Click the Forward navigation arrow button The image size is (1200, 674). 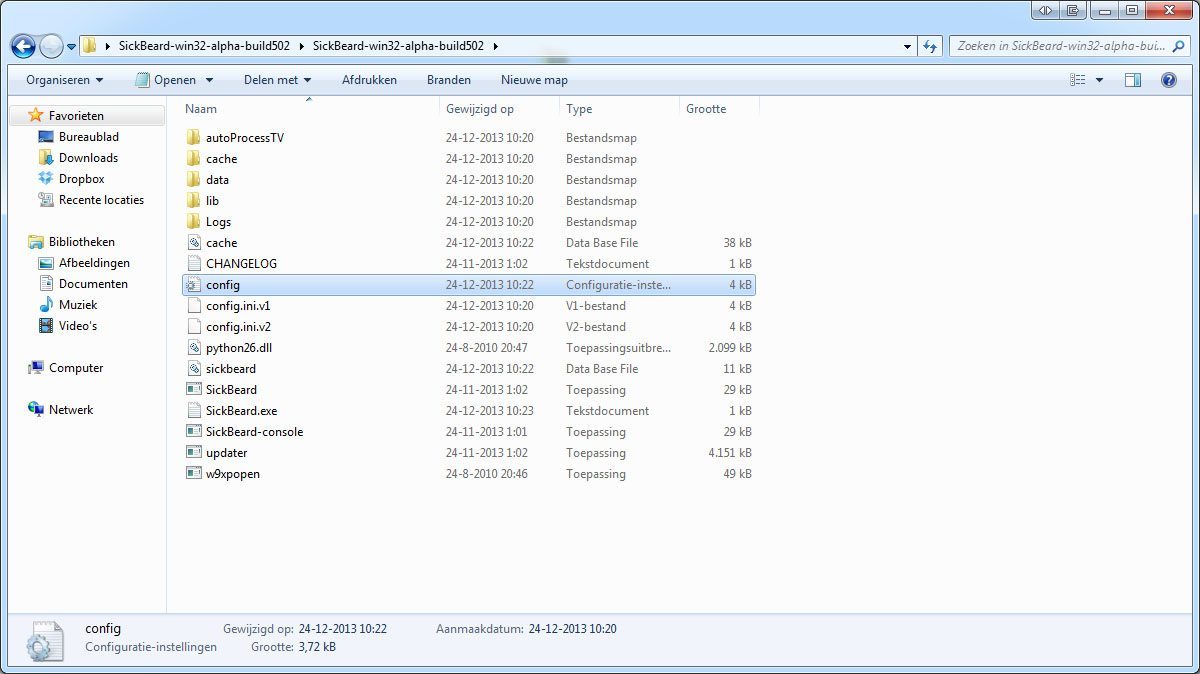point(51,46)
